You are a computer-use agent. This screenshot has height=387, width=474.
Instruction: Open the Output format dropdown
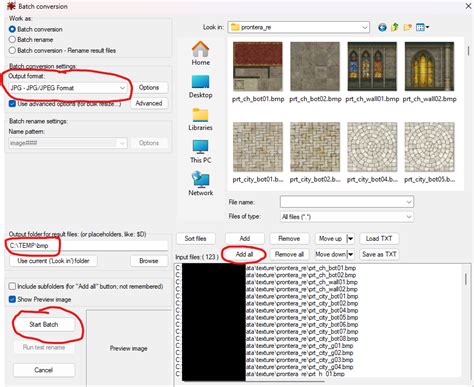[x=68, y=88]
